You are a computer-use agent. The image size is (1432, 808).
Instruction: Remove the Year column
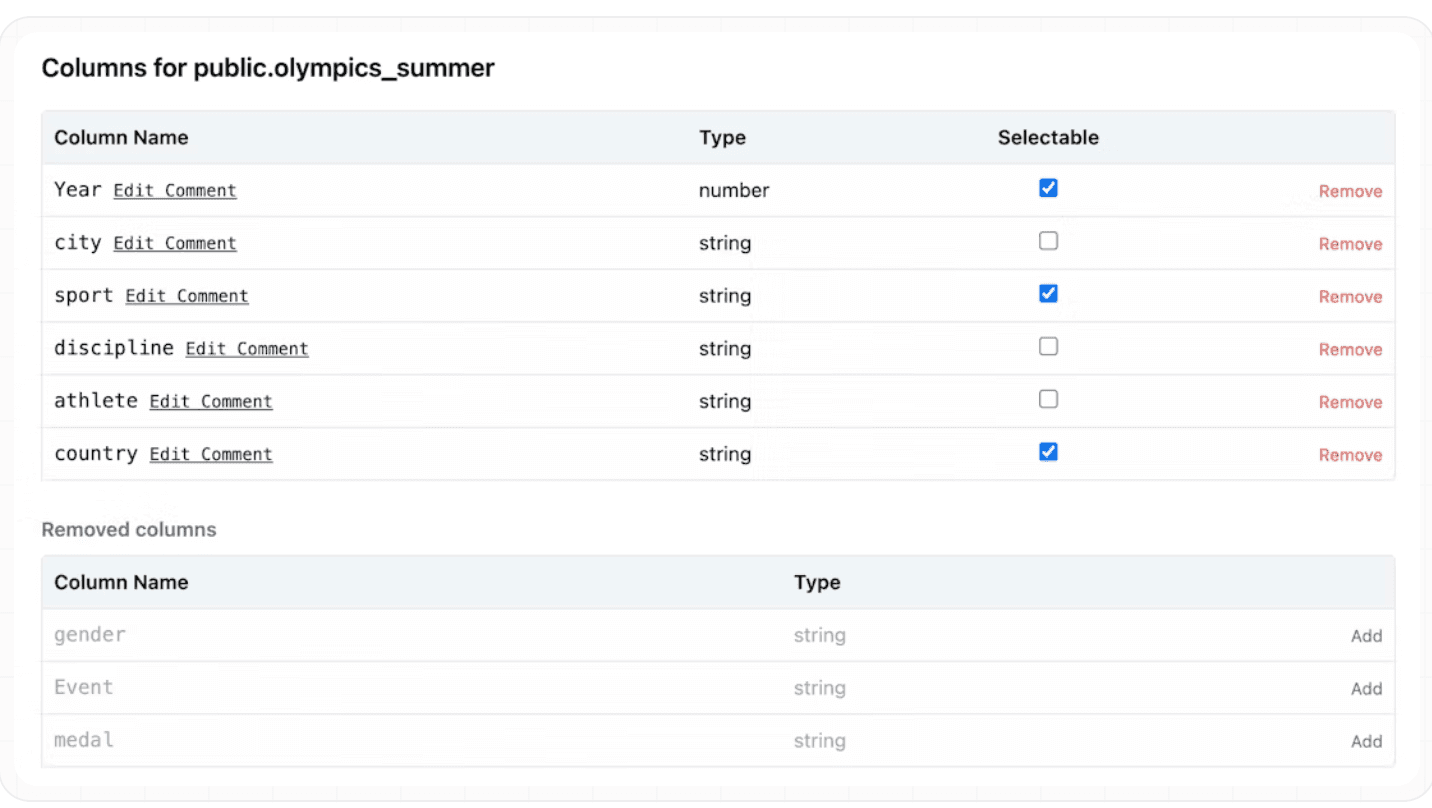1350,190
